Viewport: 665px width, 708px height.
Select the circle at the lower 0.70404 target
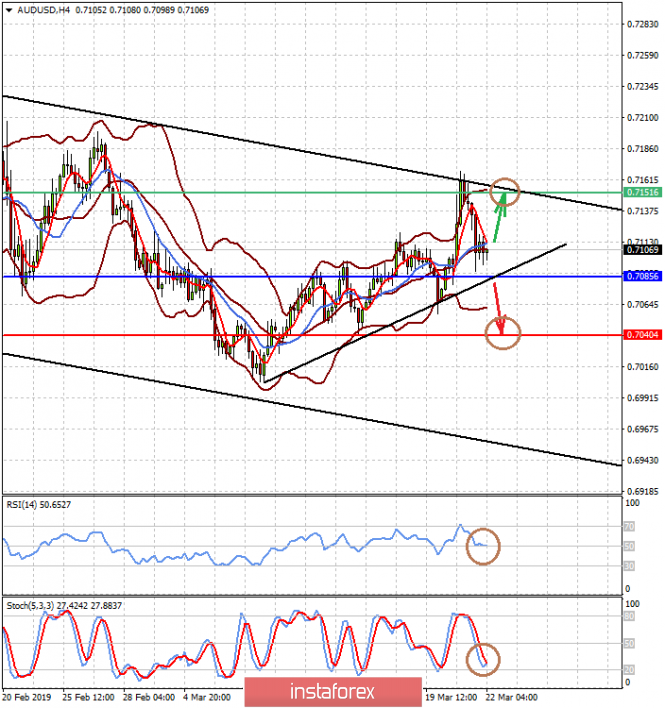502,333
